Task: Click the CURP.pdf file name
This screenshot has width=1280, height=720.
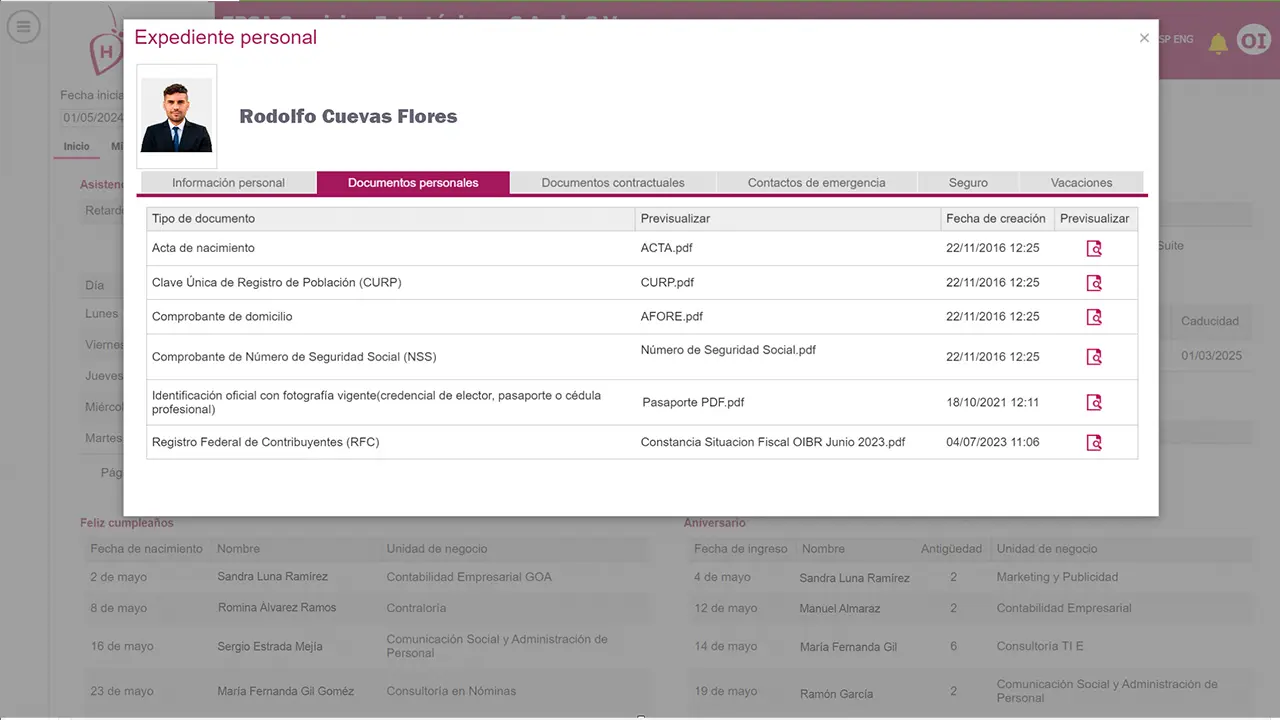Action: [667, 283]
